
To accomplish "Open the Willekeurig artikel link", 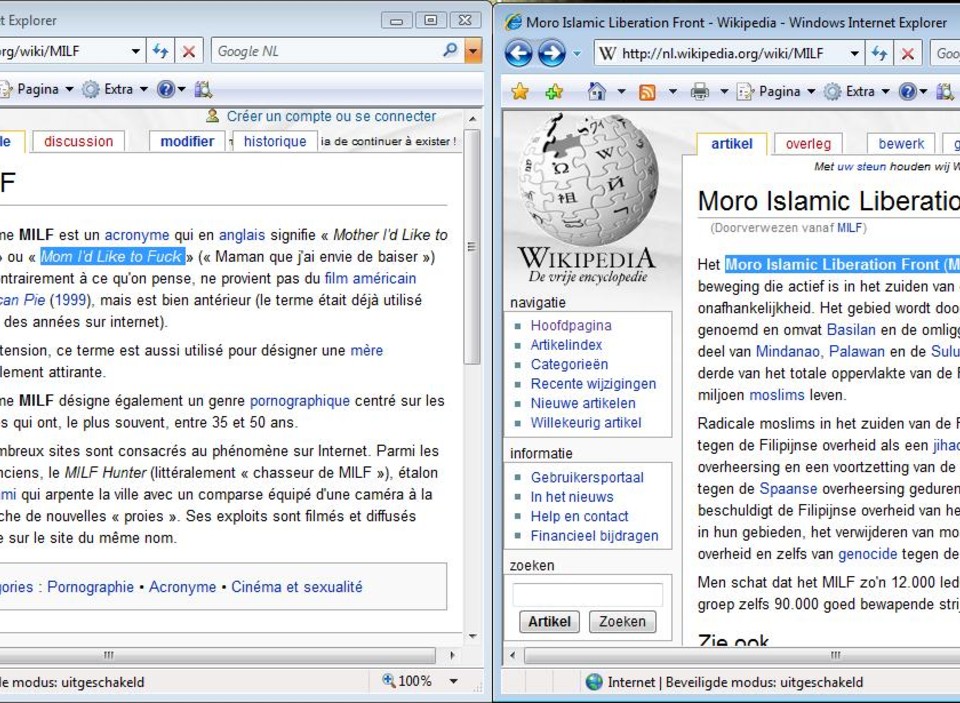I will click(x=586, y=423).
